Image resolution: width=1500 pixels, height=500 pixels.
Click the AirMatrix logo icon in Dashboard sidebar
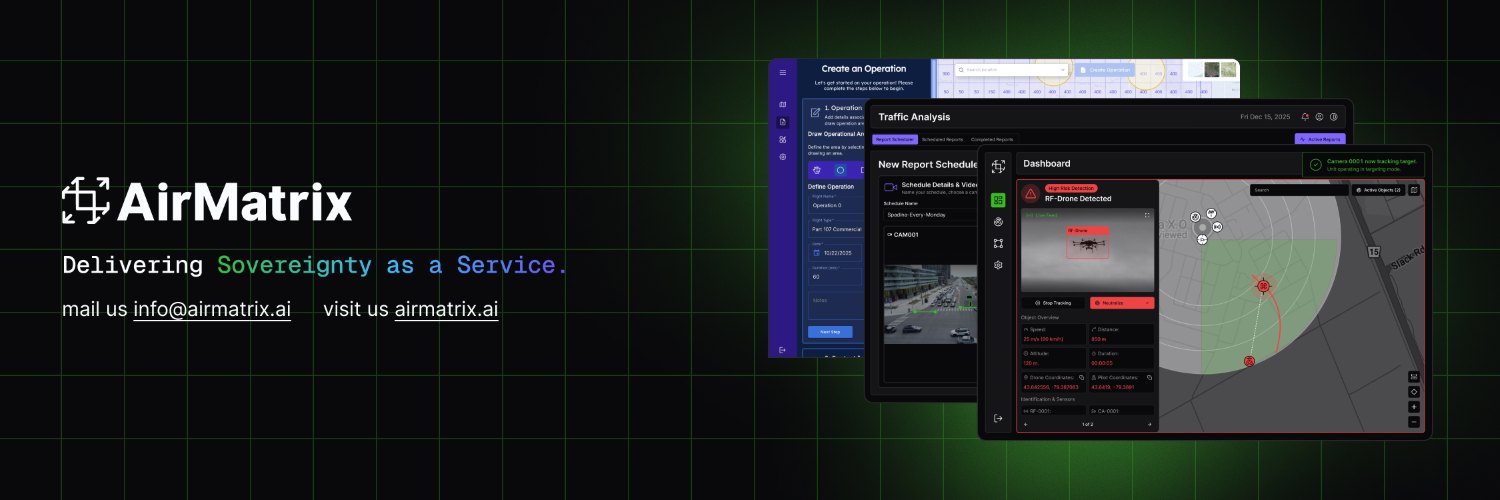point(998,166)
